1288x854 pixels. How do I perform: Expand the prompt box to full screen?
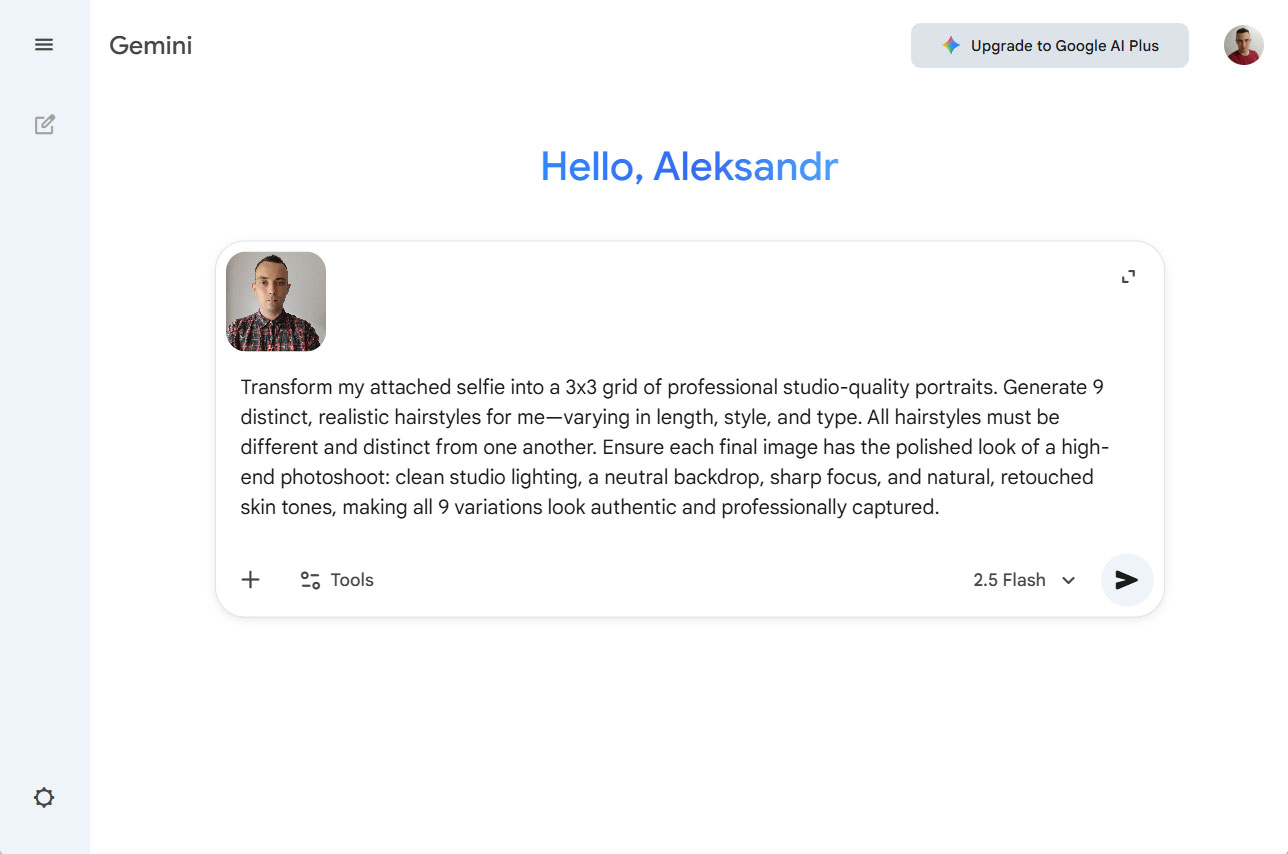pos(1128,277)
